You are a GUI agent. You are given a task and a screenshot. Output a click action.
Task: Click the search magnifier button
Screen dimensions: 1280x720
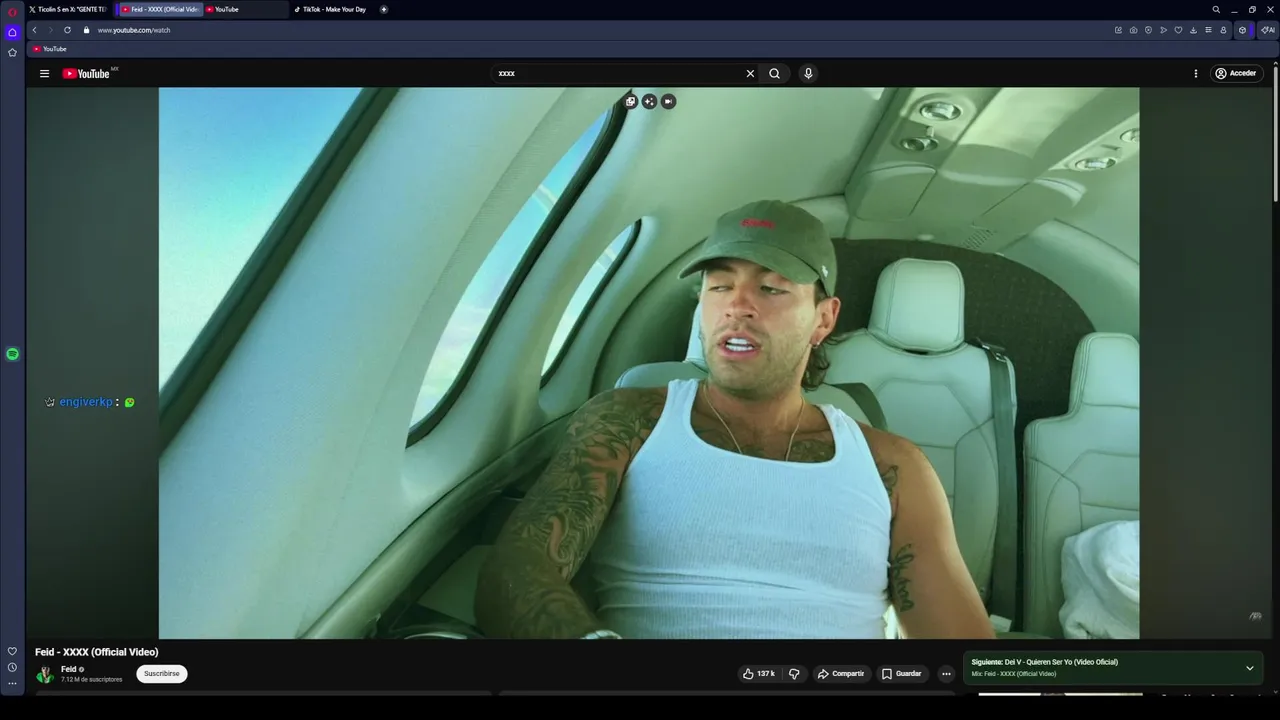(x=774, y=73)
